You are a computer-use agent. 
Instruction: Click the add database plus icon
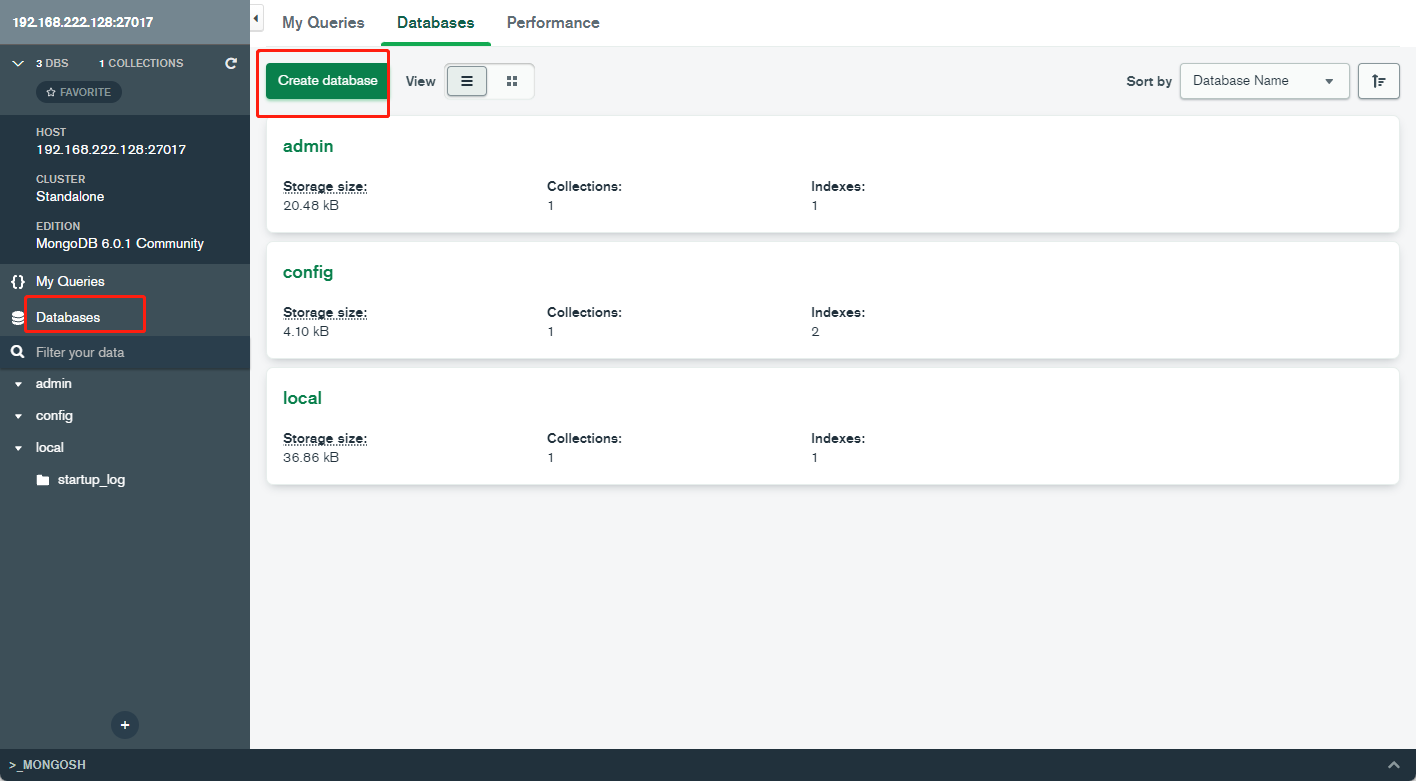click(125, 725)
